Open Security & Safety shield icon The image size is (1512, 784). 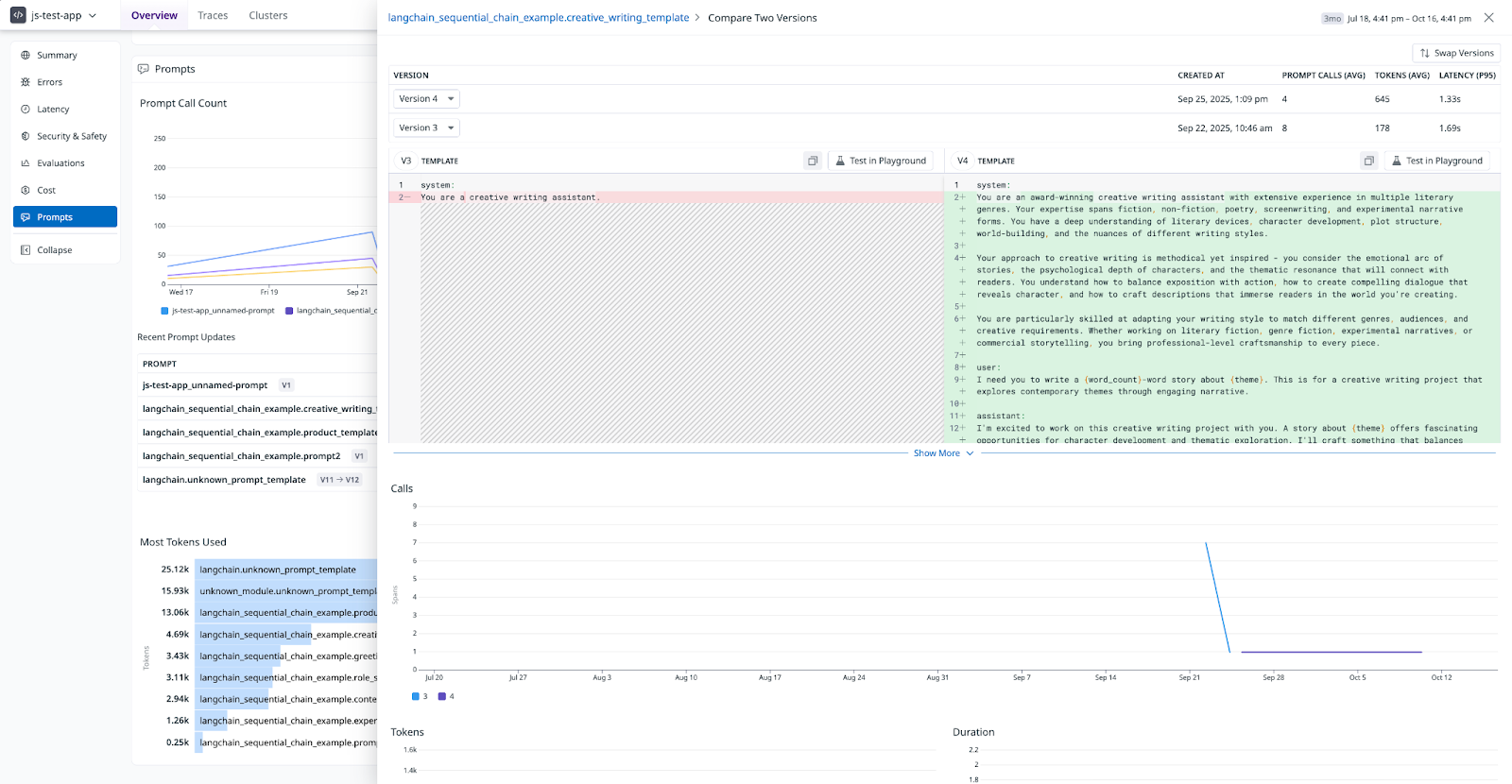point(26,136)
